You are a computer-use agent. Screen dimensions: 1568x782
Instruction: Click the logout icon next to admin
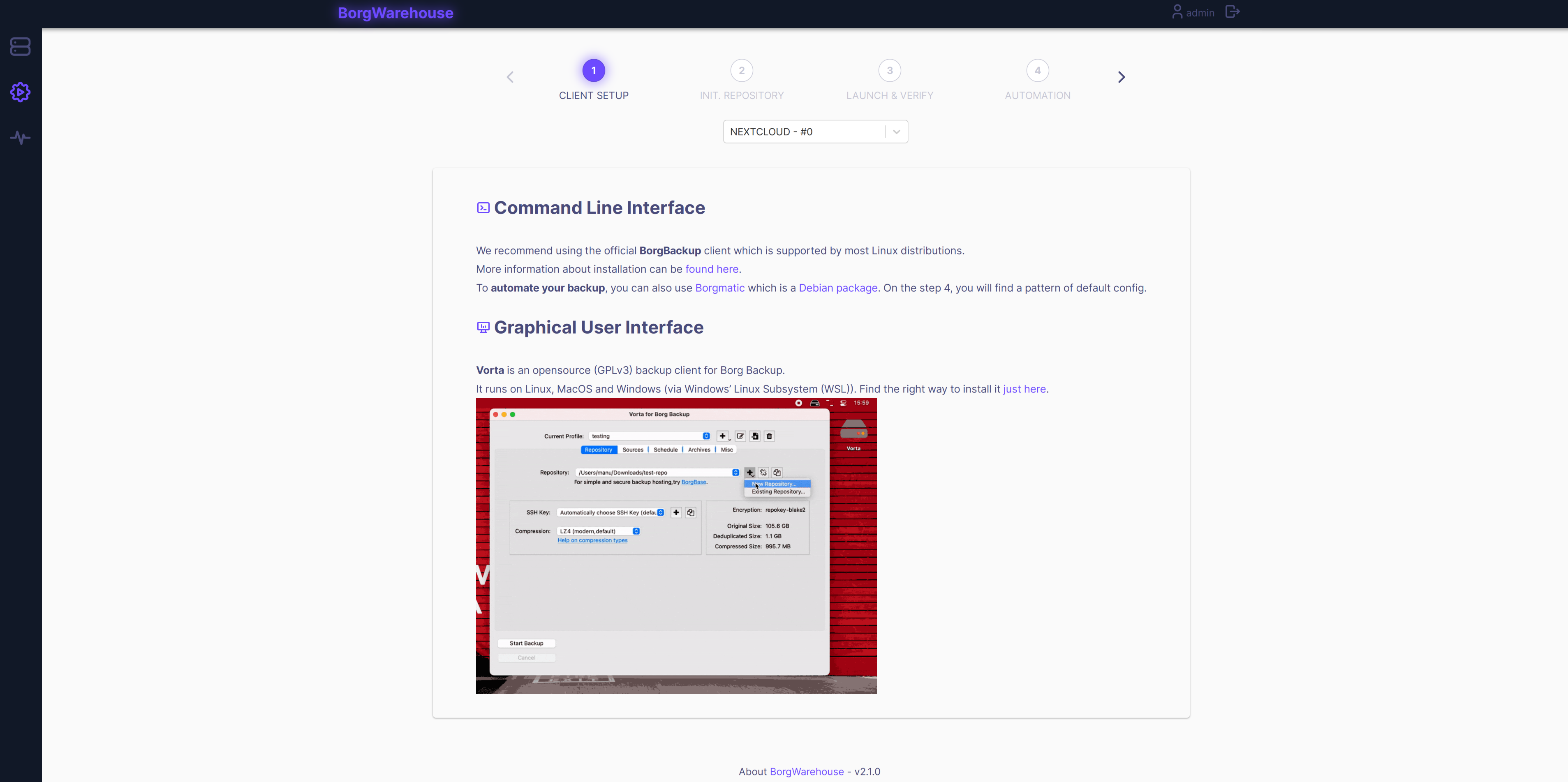1232,12
